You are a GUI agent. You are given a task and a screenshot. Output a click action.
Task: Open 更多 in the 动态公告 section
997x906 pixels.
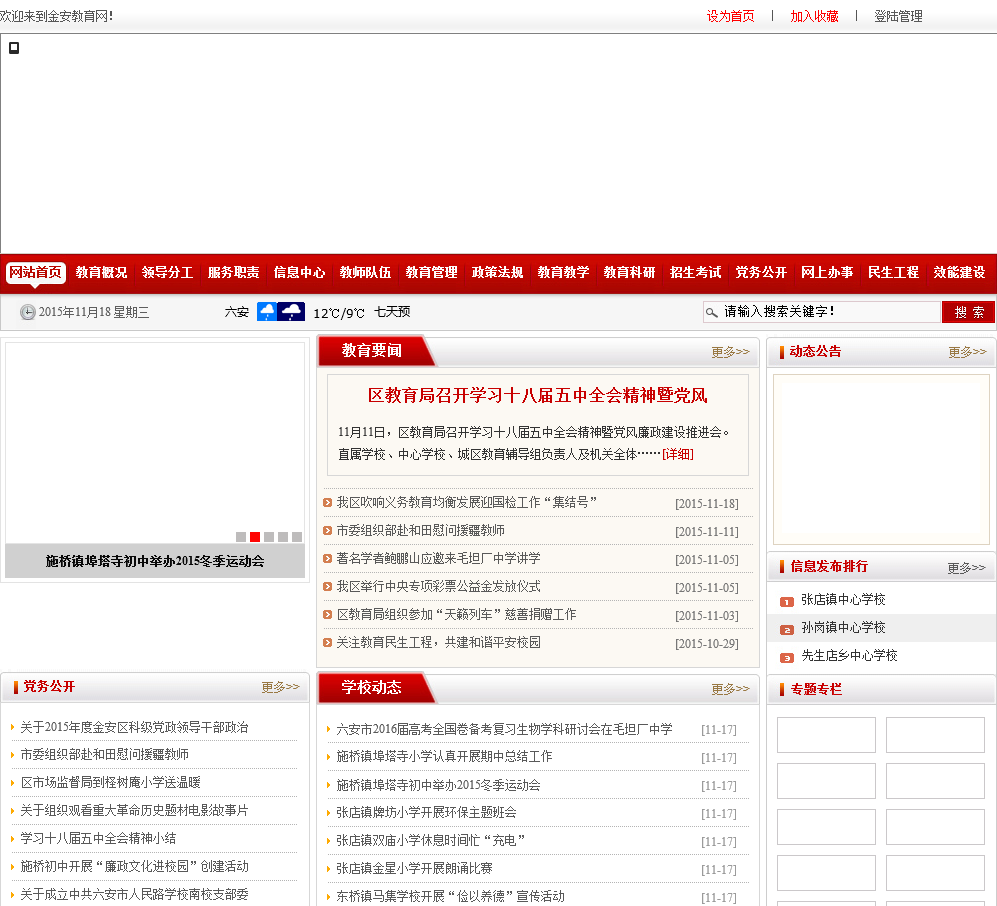(967, 352)
